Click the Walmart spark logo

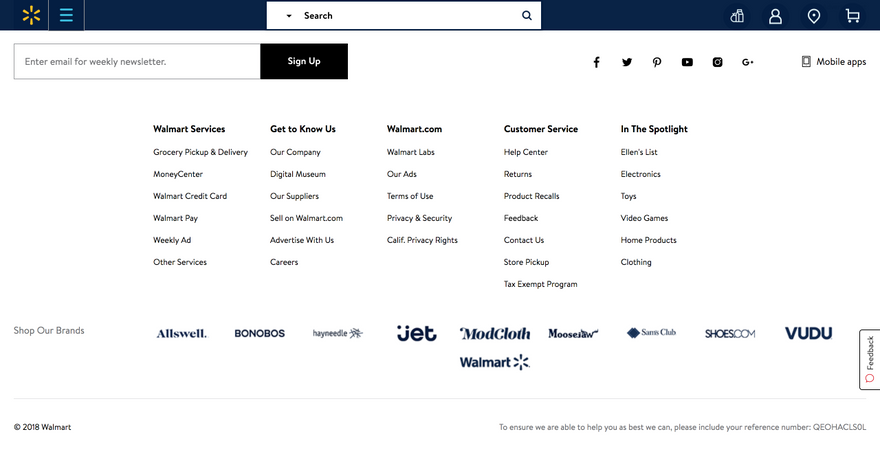click(x=31, y=15)
